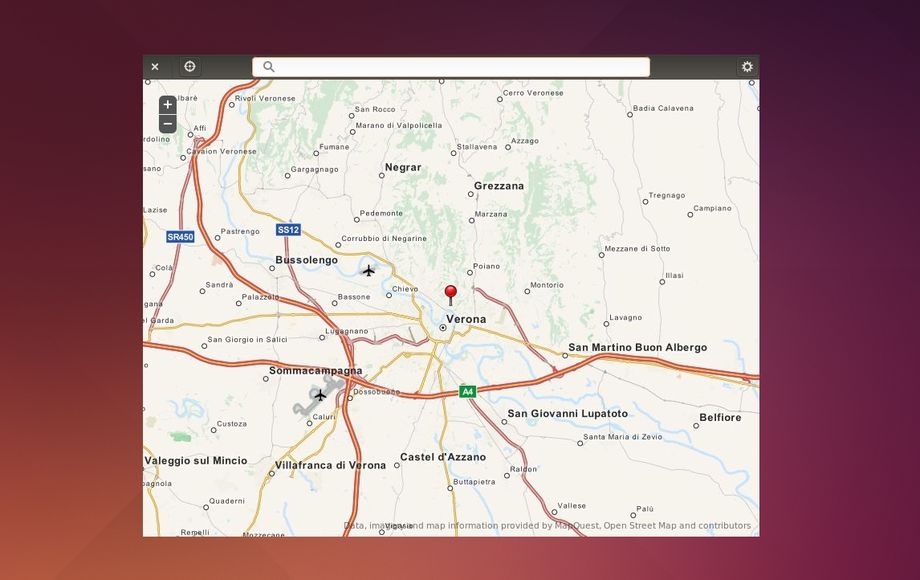The height and width of the screenshot is (580, 920).
Task: Click the Belfiore town label
Action: point(720,418)
